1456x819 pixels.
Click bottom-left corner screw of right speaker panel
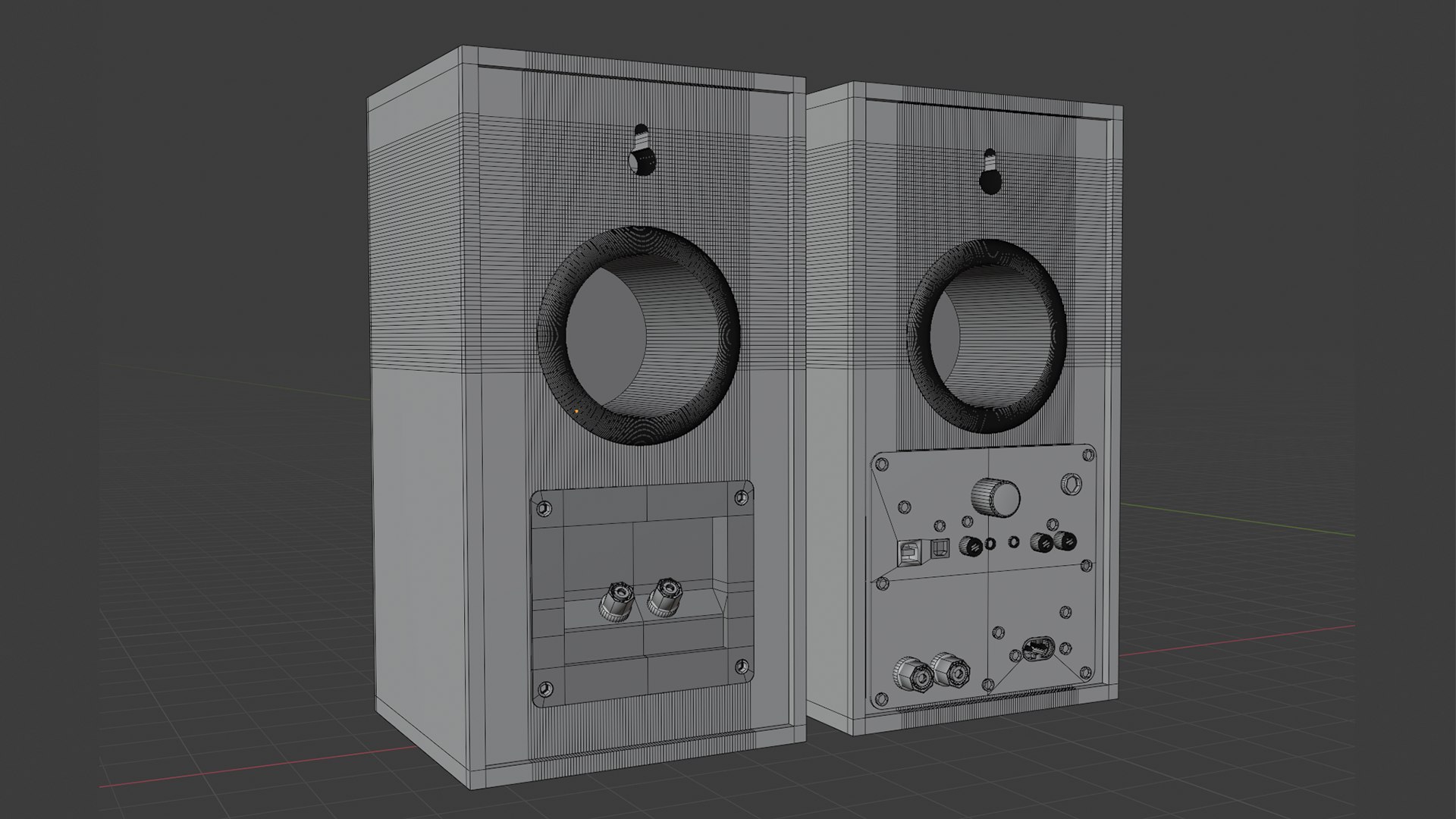[882, 699]
